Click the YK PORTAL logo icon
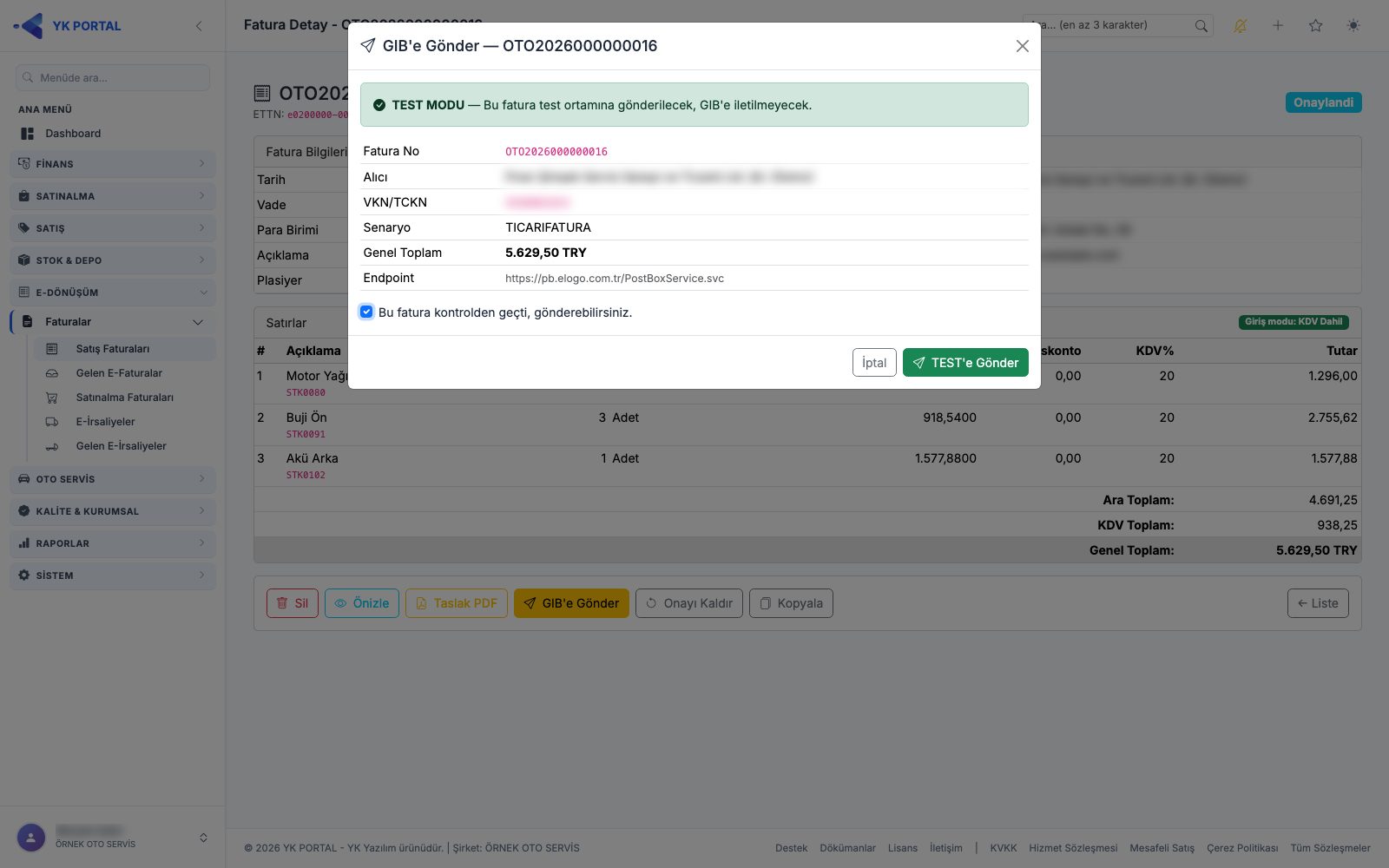The image size is (1389, 868). pos(29,26)
